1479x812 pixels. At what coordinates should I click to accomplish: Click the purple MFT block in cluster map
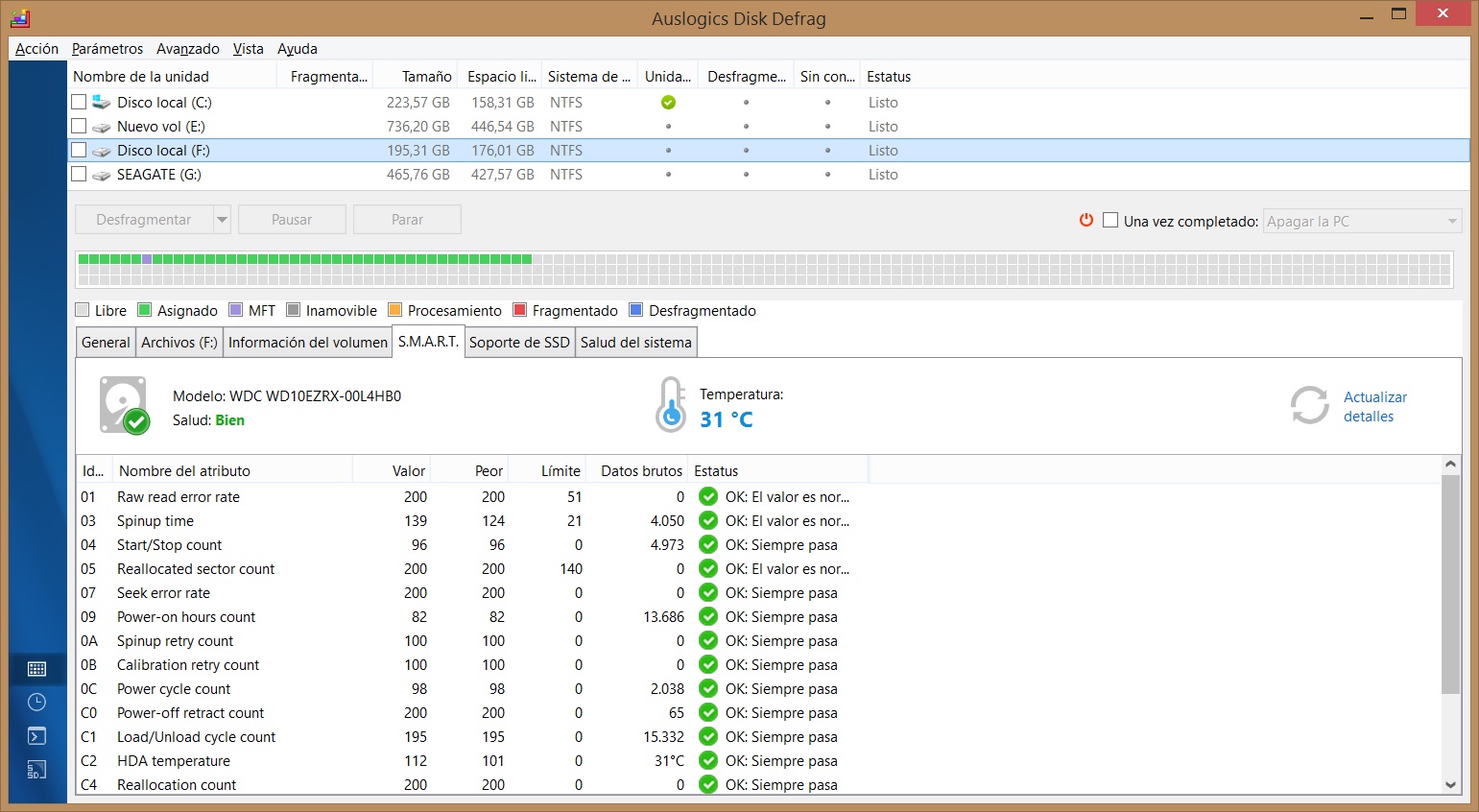point(147,259)
